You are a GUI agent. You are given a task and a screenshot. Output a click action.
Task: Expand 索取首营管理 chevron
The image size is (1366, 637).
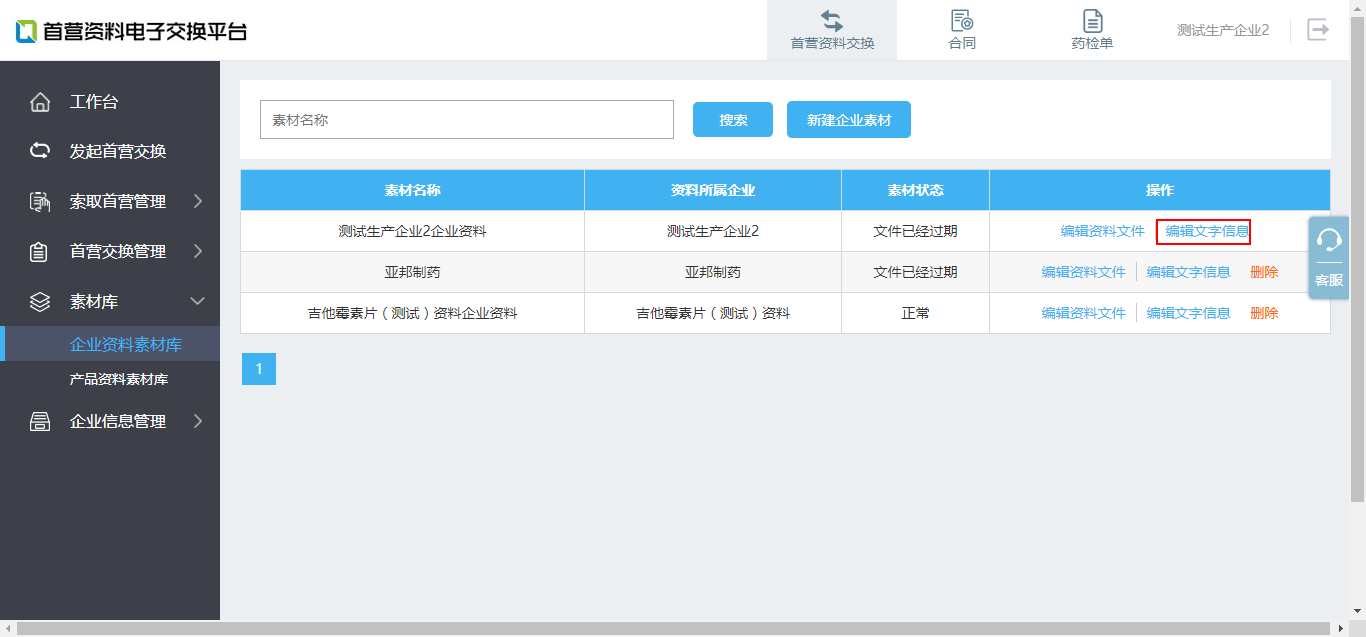(x=197, y=201)
